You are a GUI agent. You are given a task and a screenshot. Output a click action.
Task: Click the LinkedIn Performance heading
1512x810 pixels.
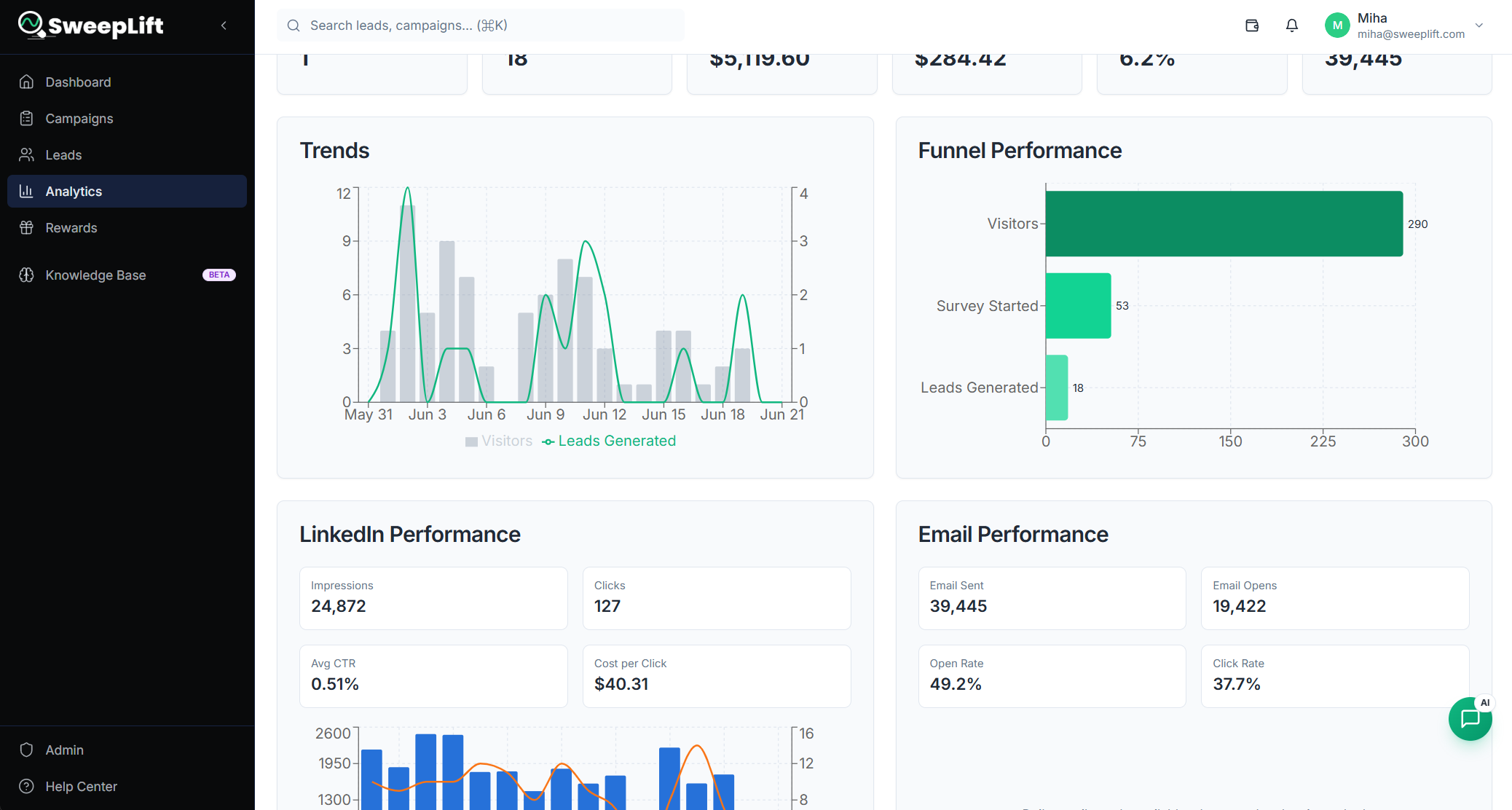coord(410,534)
